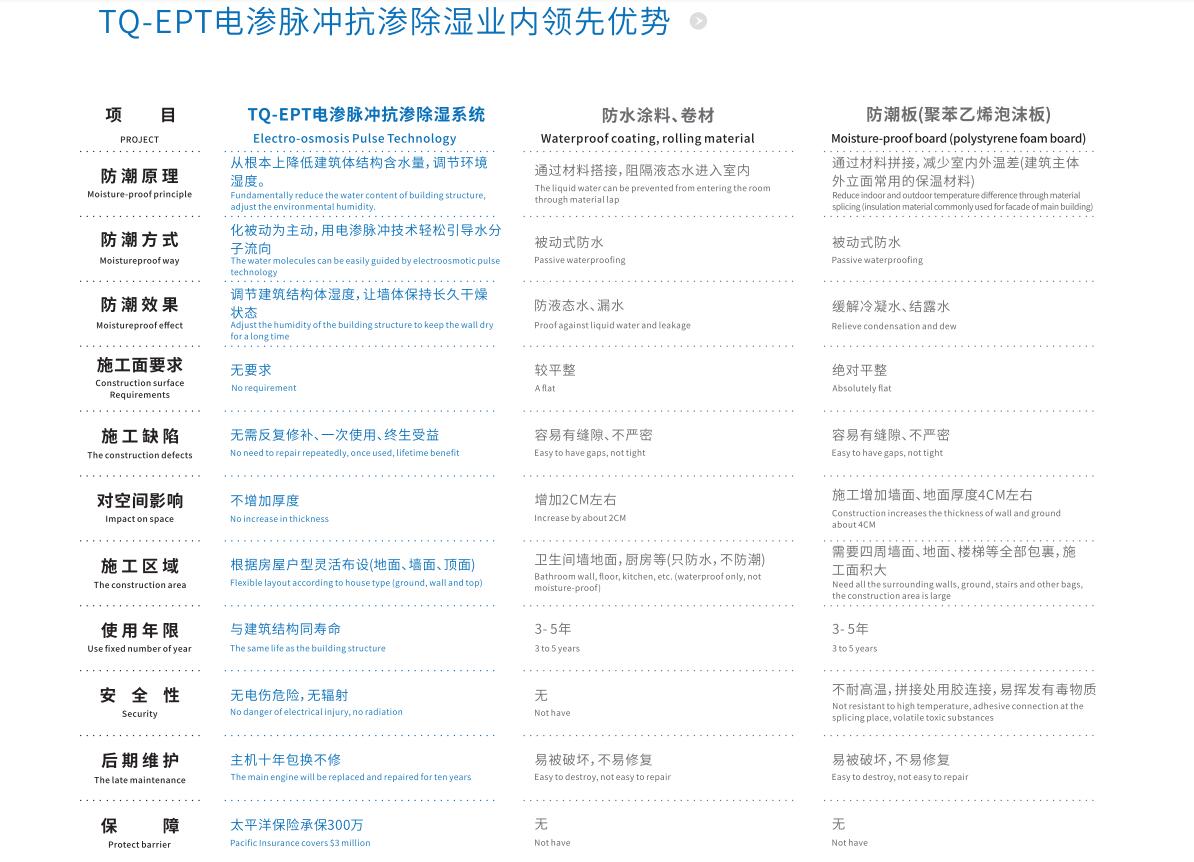Click blue cell '不增加厚度'
This screenshot has height=862, width=1194.
click(x=265, y=500)
